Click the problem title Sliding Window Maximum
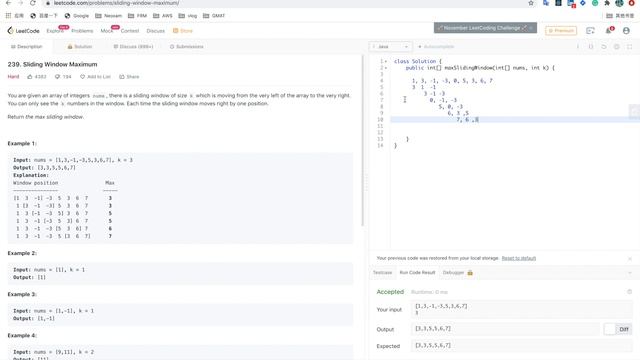The width and height of the screenshot is (640, 360). (x=52, y=64)
